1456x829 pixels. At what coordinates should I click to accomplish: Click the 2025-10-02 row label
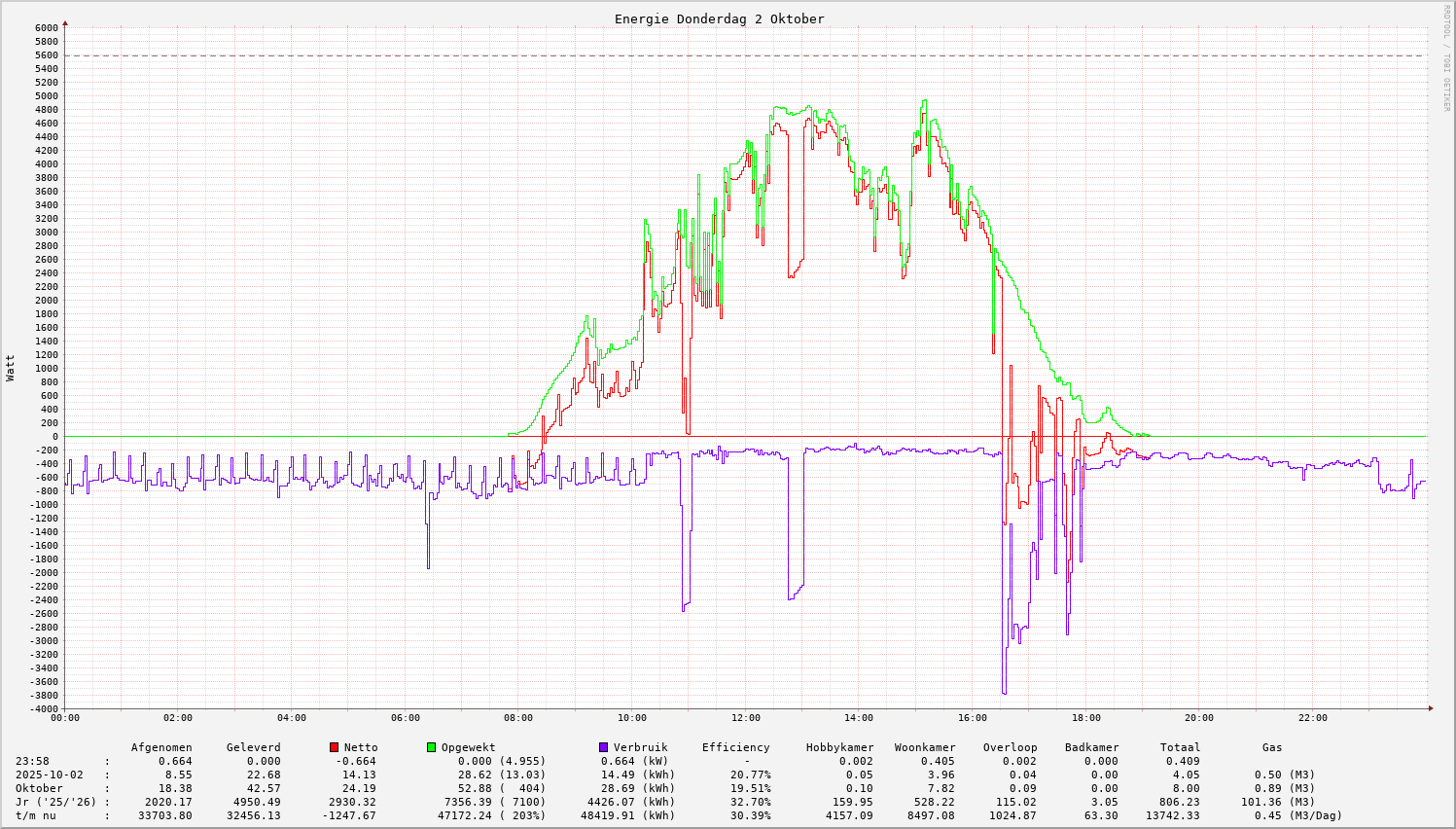click(50, 775)
